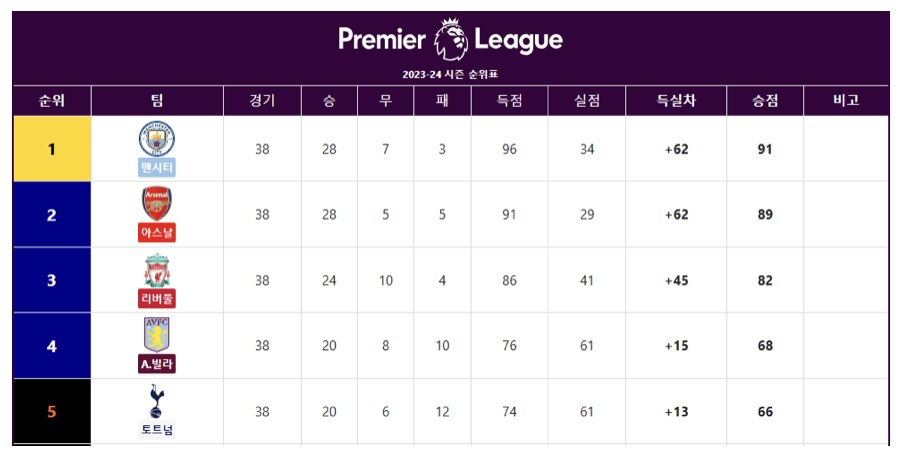Click the 토트넘 team name label
Viewport: 900px width, 462px height.
point(157,430)
